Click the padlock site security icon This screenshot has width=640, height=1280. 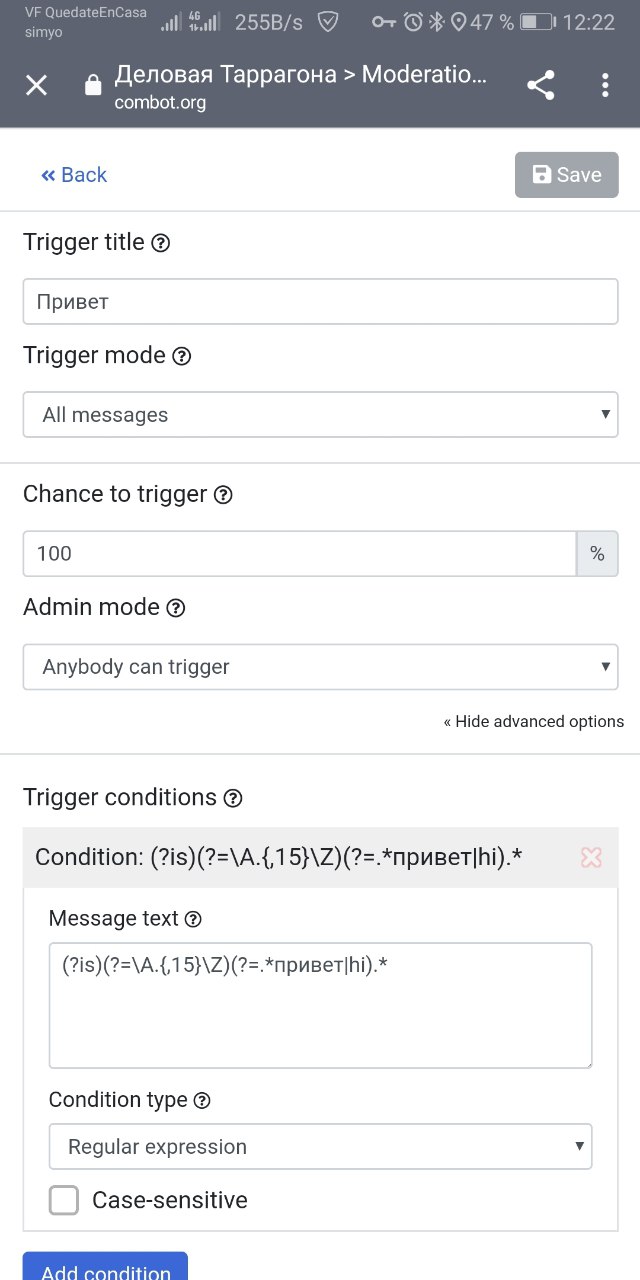click(93, 85)
